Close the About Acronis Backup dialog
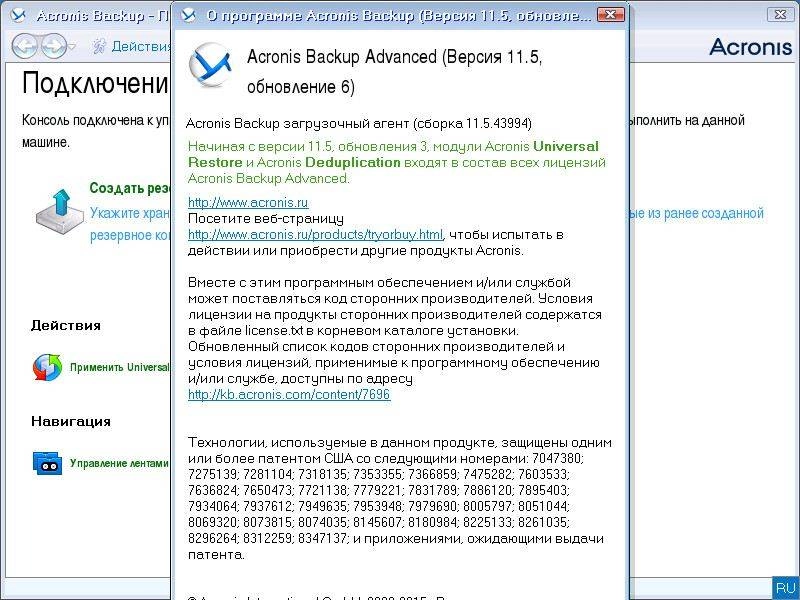This screenshot has width=800, height=600. click(611, 15)
